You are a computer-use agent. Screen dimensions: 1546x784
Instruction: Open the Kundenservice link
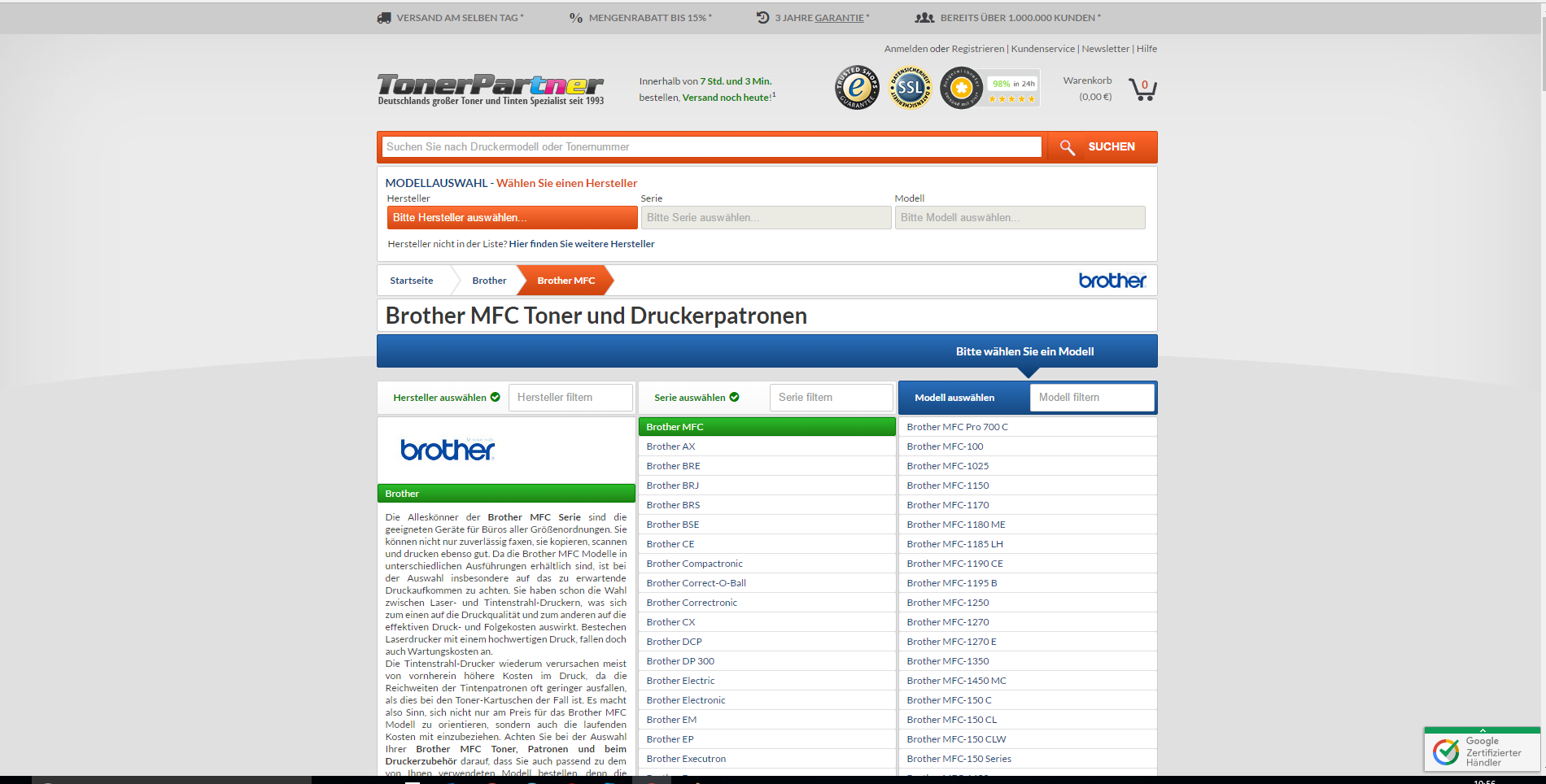point(1042,49)
